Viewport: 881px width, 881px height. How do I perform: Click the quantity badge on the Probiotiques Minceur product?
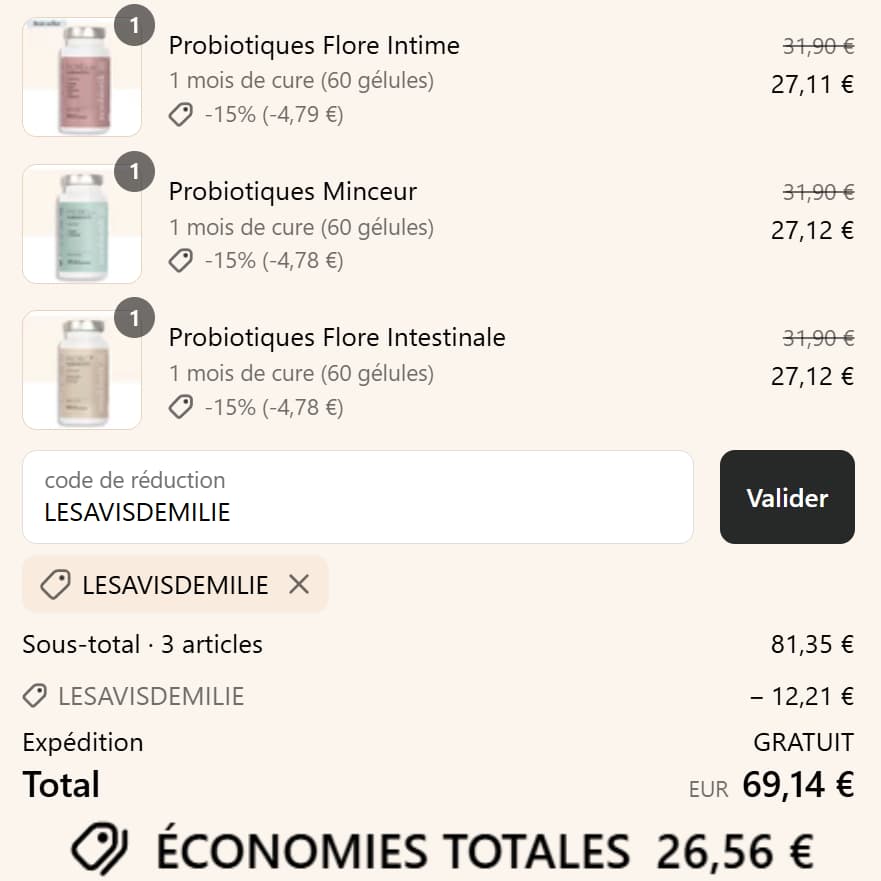(x=133, y=172)
